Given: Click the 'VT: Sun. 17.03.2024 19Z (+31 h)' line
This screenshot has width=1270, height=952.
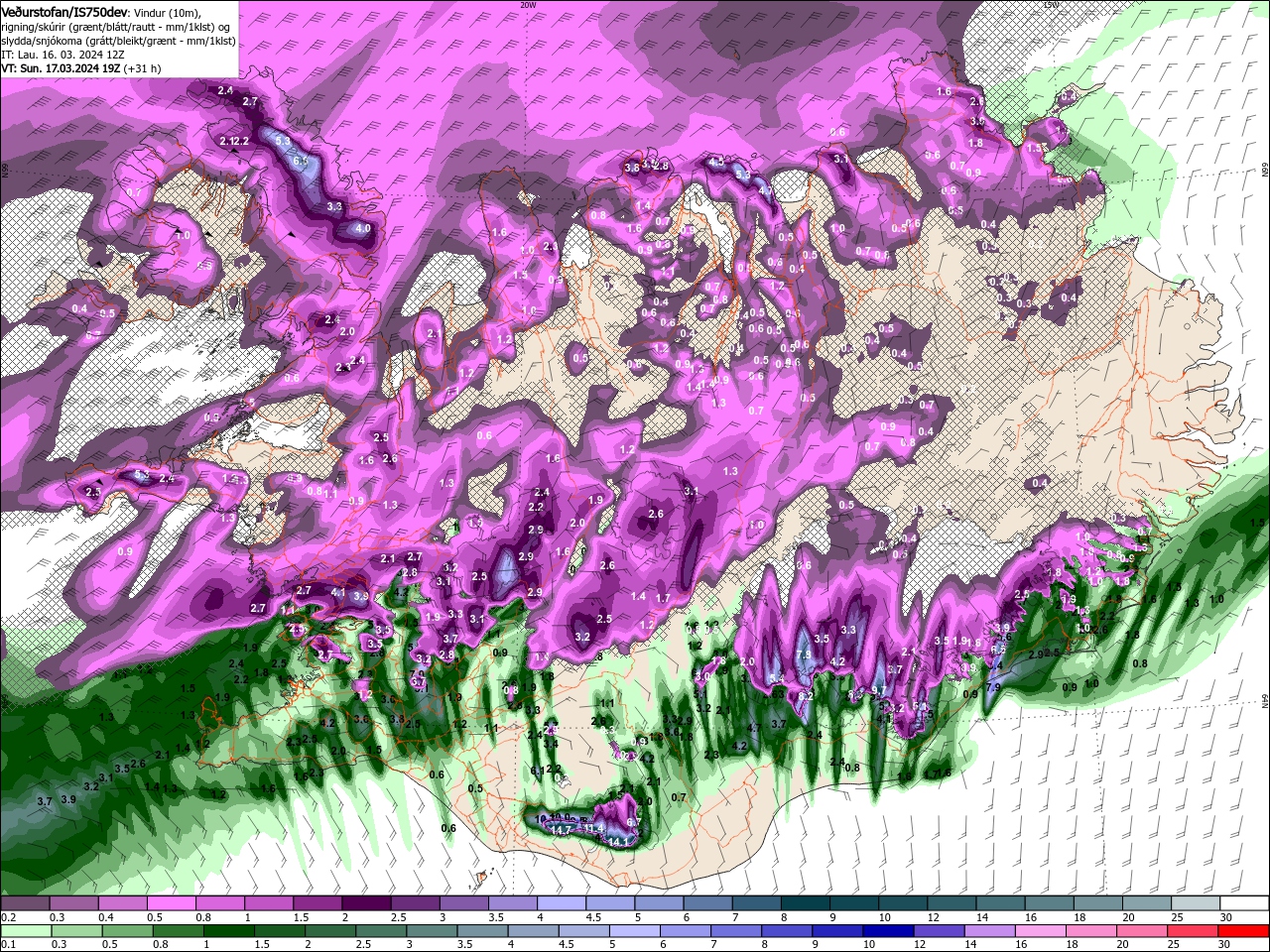Looking at the screenshot, I should pos(81,68).
